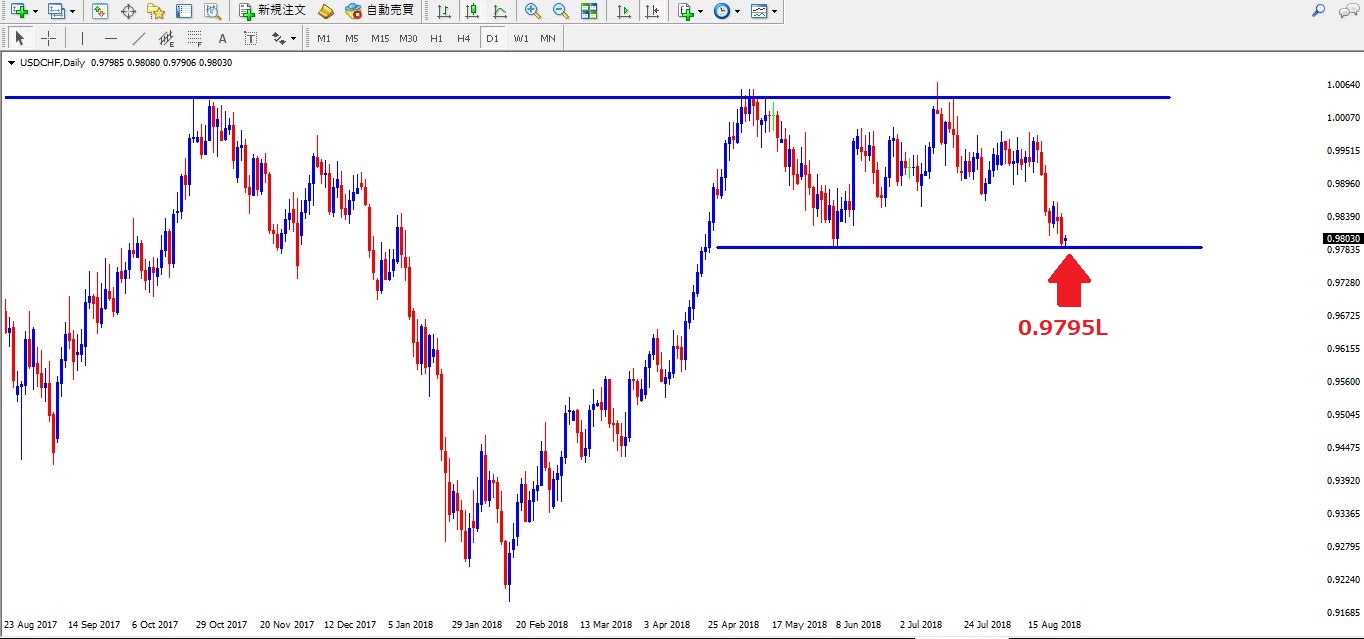Screen dimensions: 1364x639
Task: Select the text label tool
Action: (x=222, y=39)
